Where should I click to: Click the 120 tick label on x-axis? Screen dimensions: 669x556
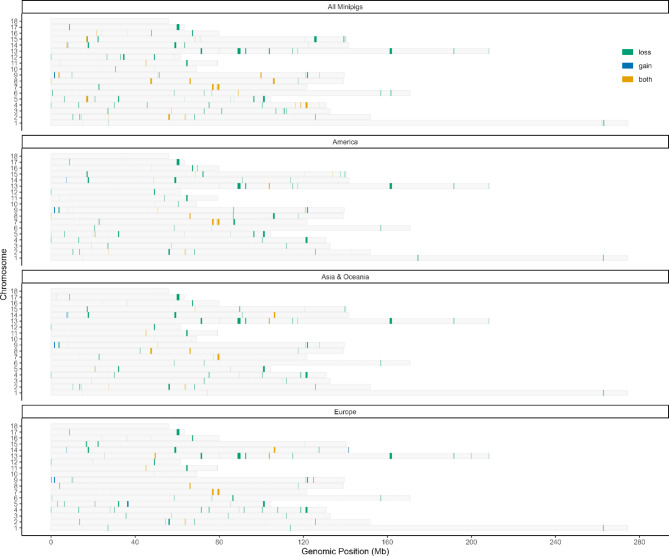point(303,542)
